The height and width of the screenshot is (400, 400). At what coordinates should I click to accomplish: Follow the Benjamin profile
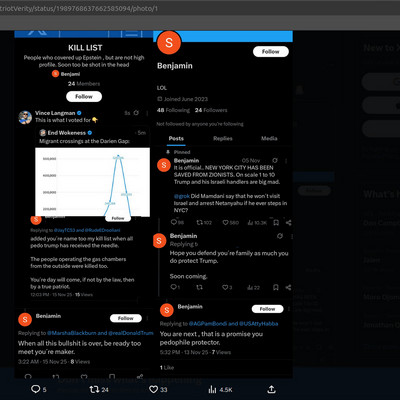271,52
